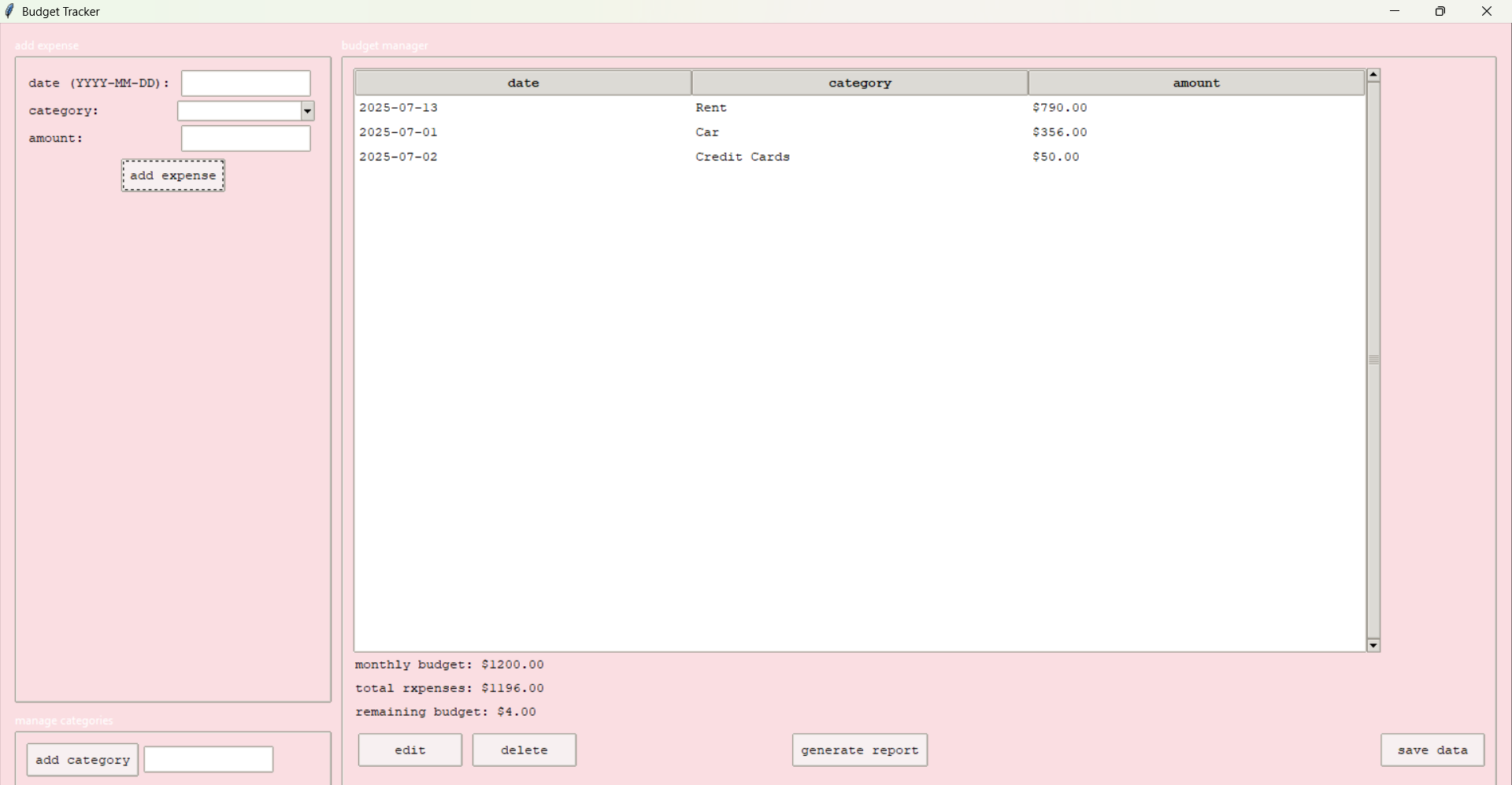Sort by the category column header
This screenshot has height=785, width=1512.
(860, 83)
